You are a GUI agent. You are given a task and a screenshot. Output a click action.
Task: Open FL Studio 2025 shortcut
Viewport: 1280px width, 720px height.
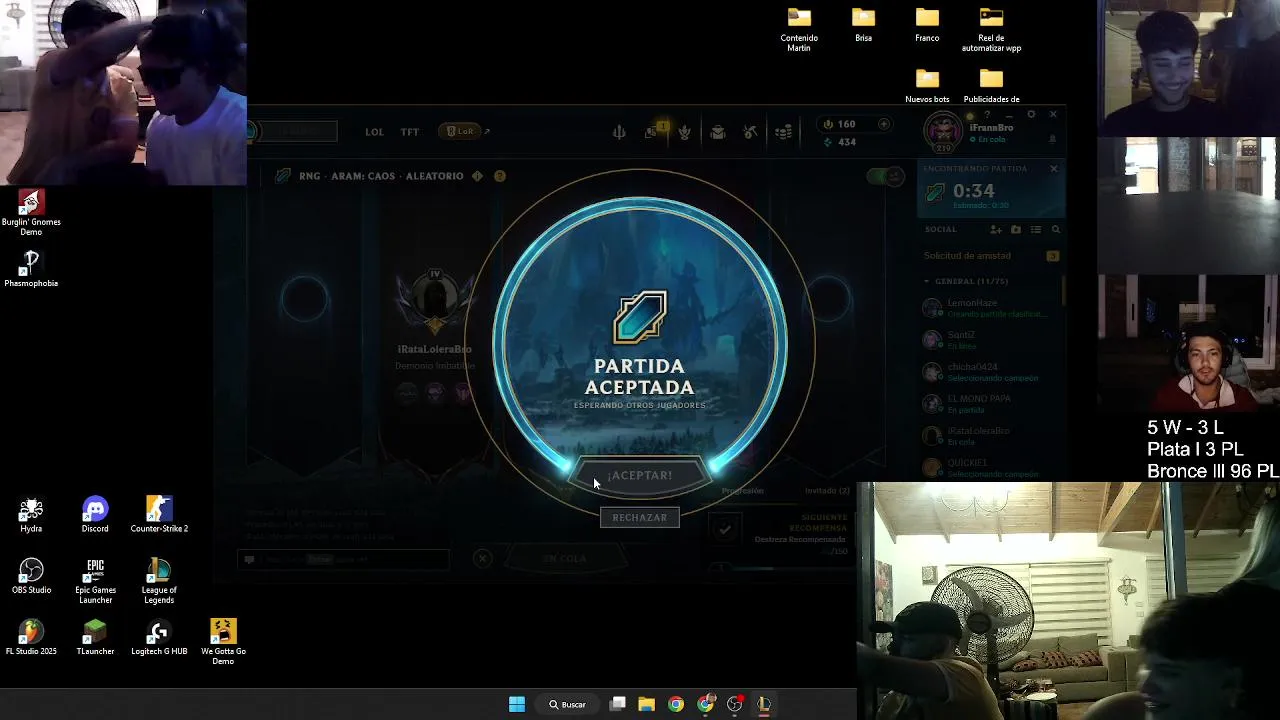coord(31,638)
